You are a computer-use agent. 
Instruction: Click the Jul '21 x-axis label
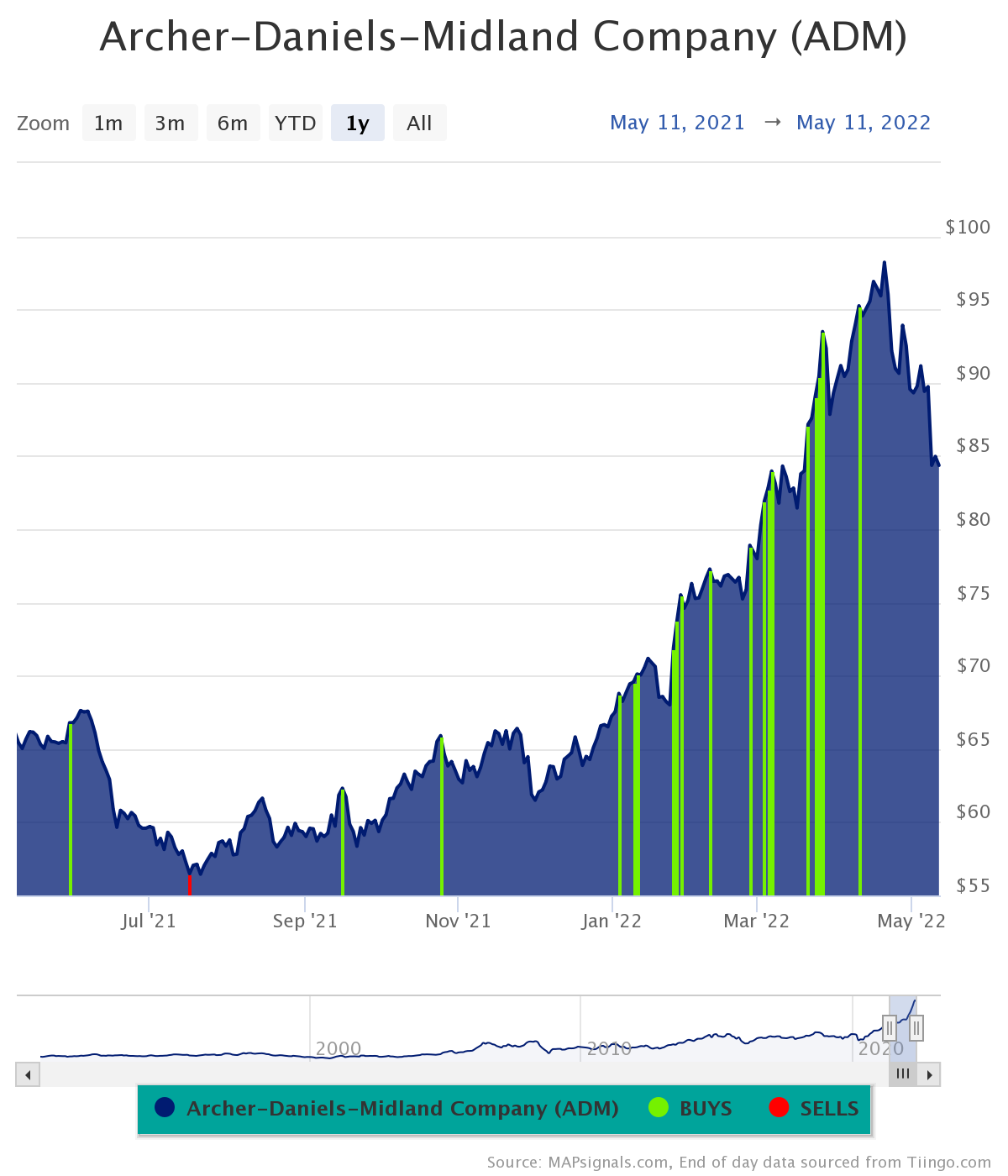point(149,921)
